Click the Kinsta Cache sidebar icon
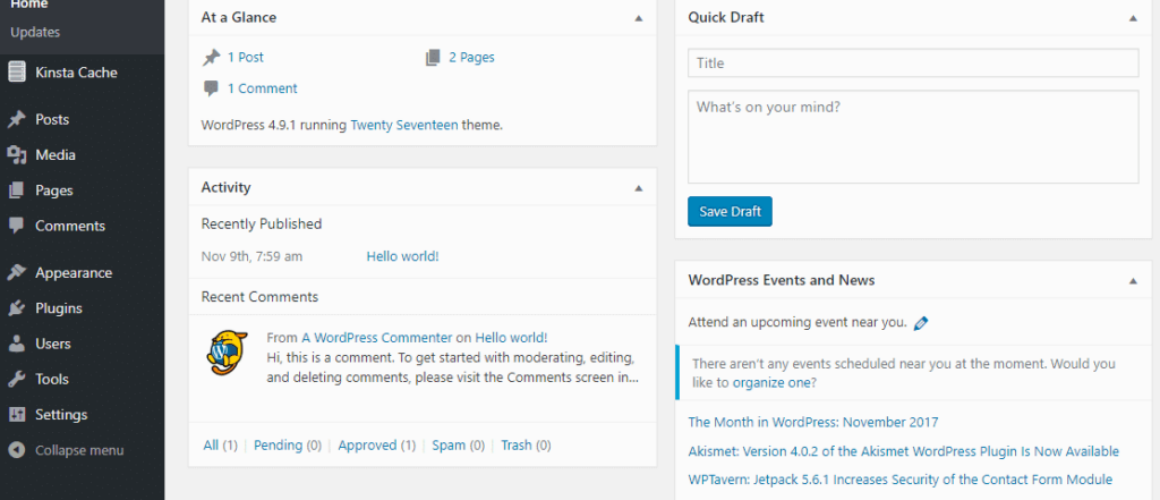The height and width of the screenshot is (500, 1160). click(16, 72)
